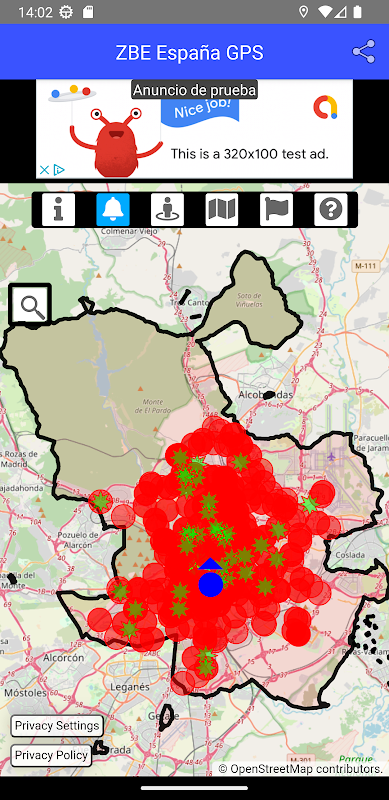Close the test ad with X icon

(44, 170)
